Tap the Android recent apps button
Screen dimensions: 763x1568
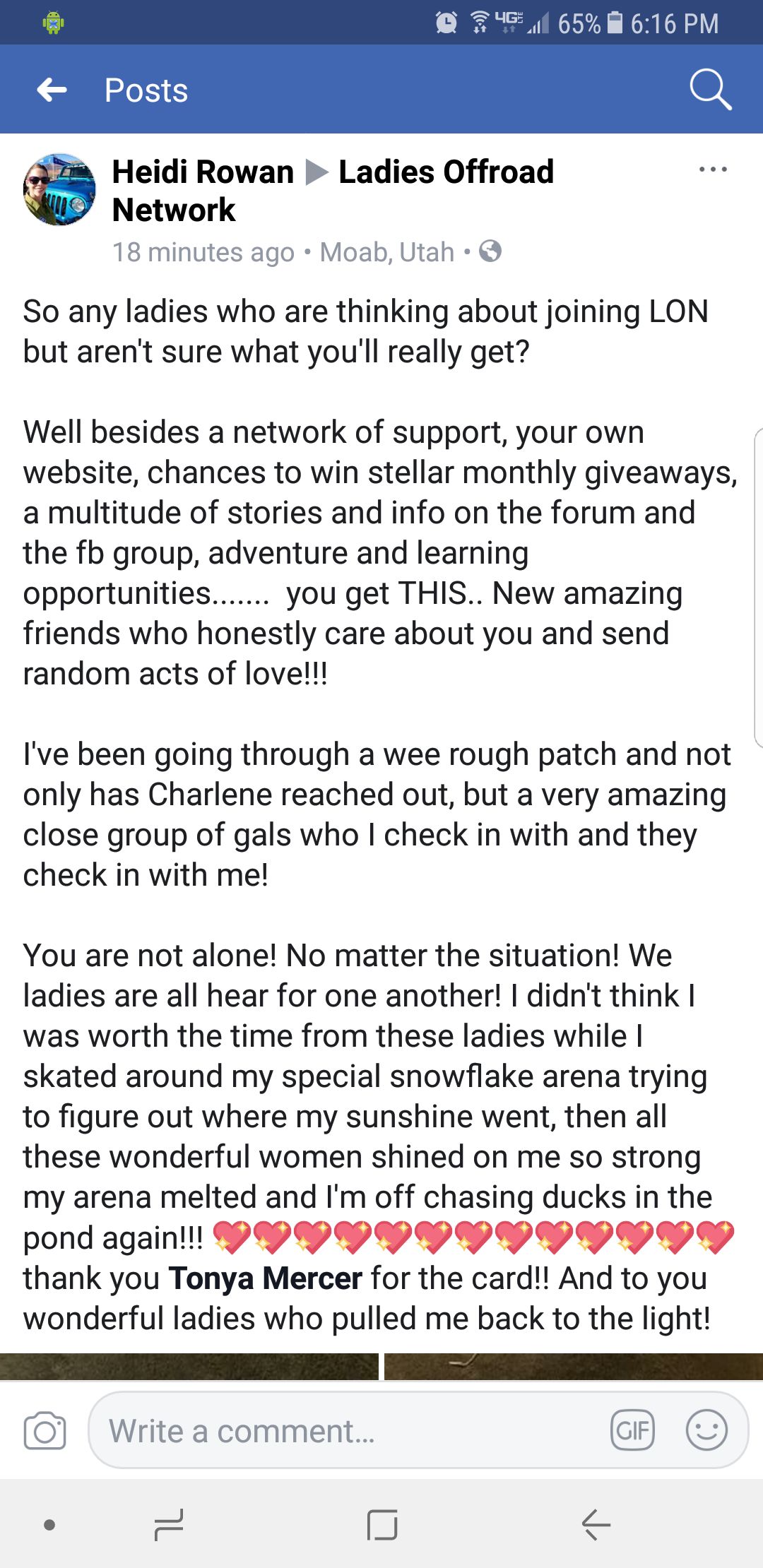click(x=169, y=1524)
